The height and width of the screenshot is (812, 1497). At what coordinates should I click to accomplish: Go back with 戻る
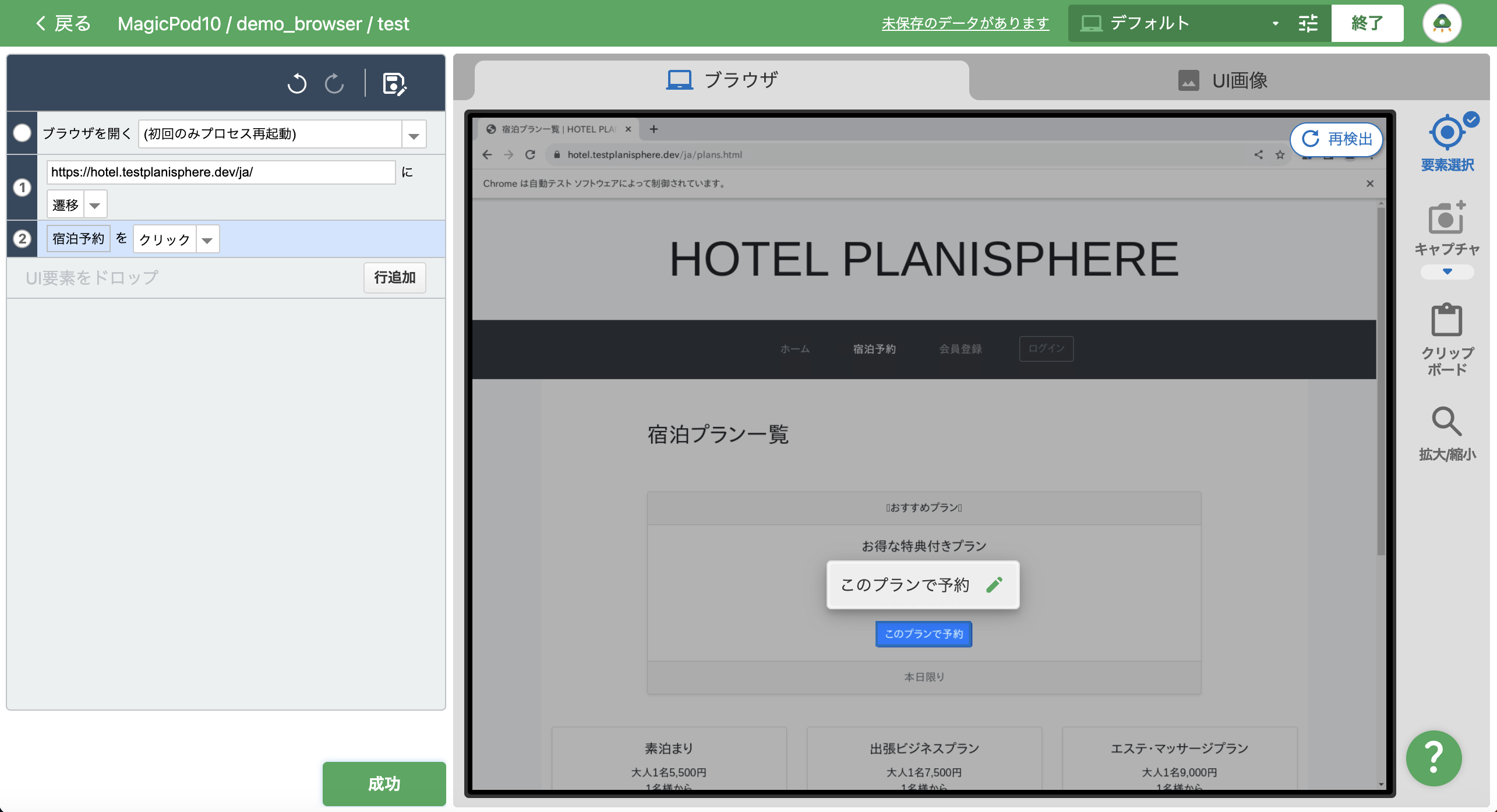pyautogui.click(x=63, y=23)
